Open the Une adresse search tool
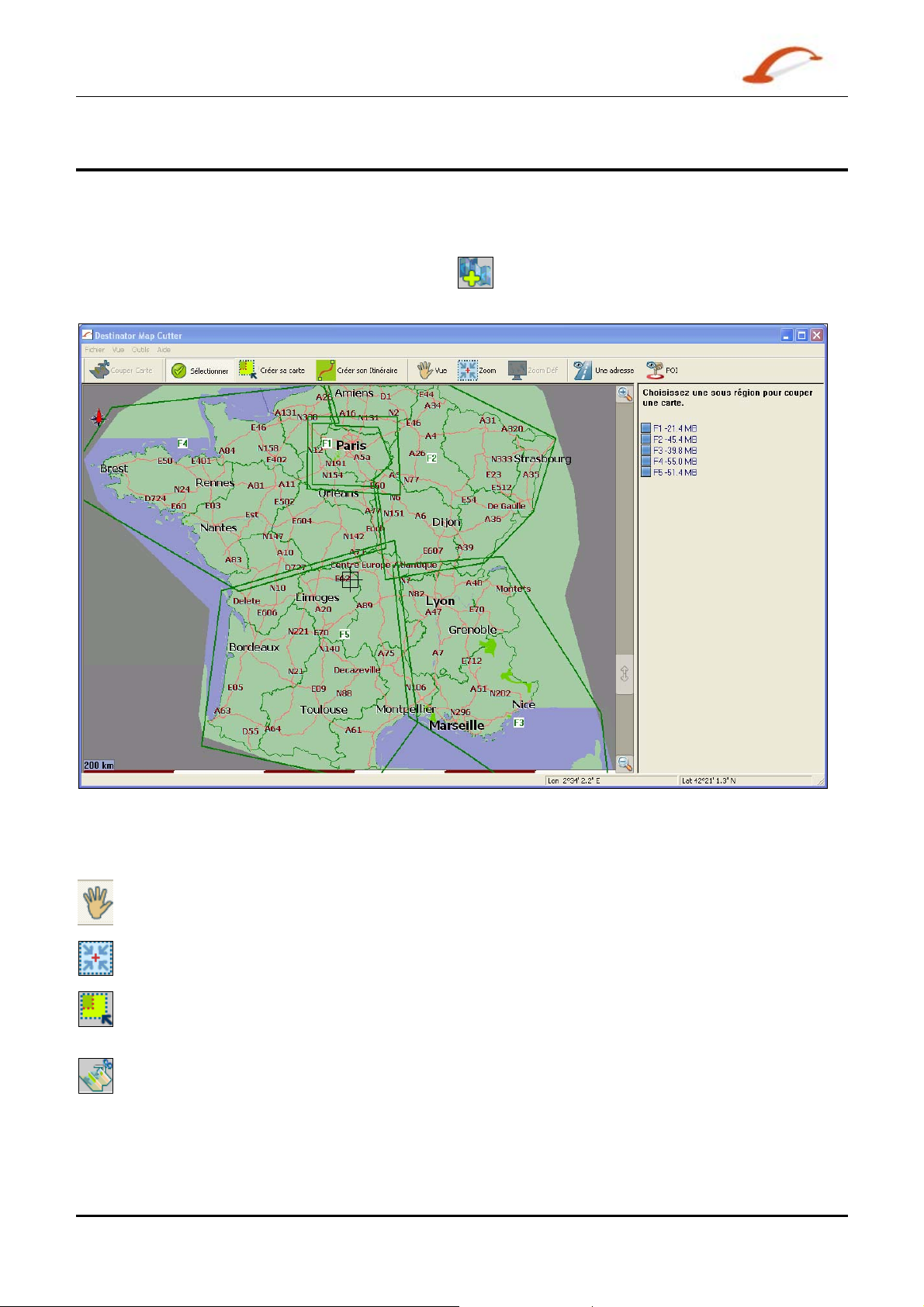The image size is (924, 1307). 604,370
